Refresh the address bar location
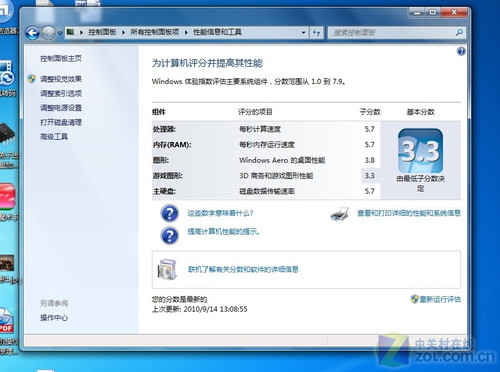This screenshot has height=372, width=500. point(316,33)
